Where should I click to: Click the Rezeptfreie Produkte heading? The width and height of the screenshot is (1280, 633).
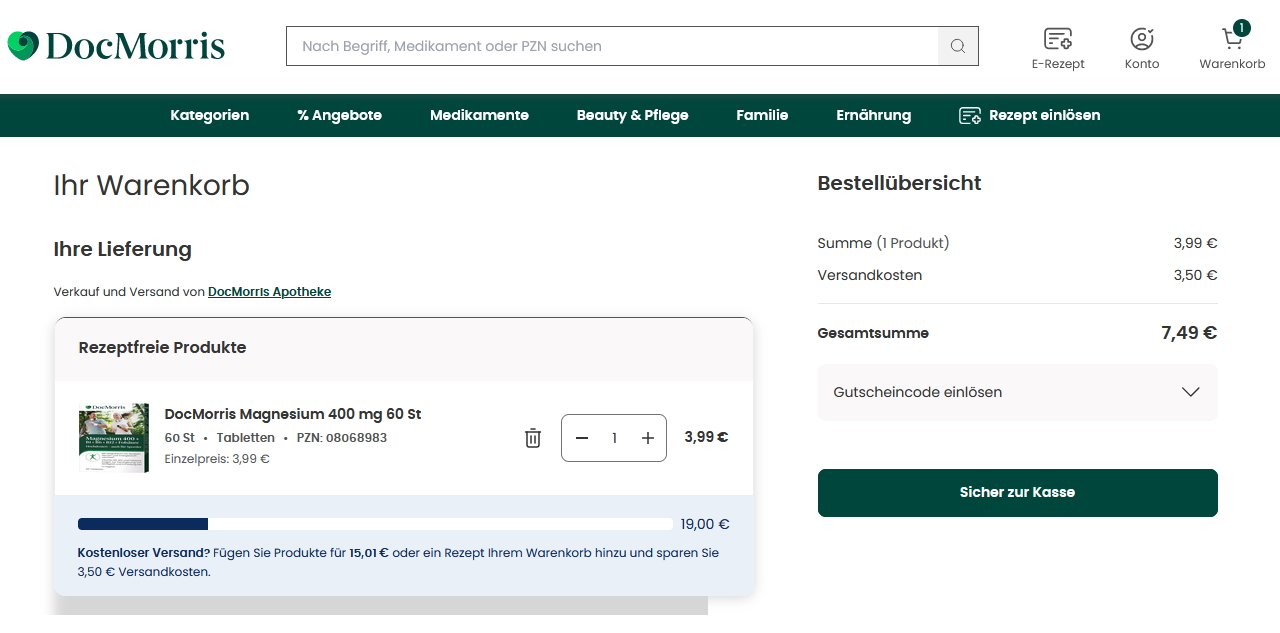pyautogui.click(x=162, y=348)
